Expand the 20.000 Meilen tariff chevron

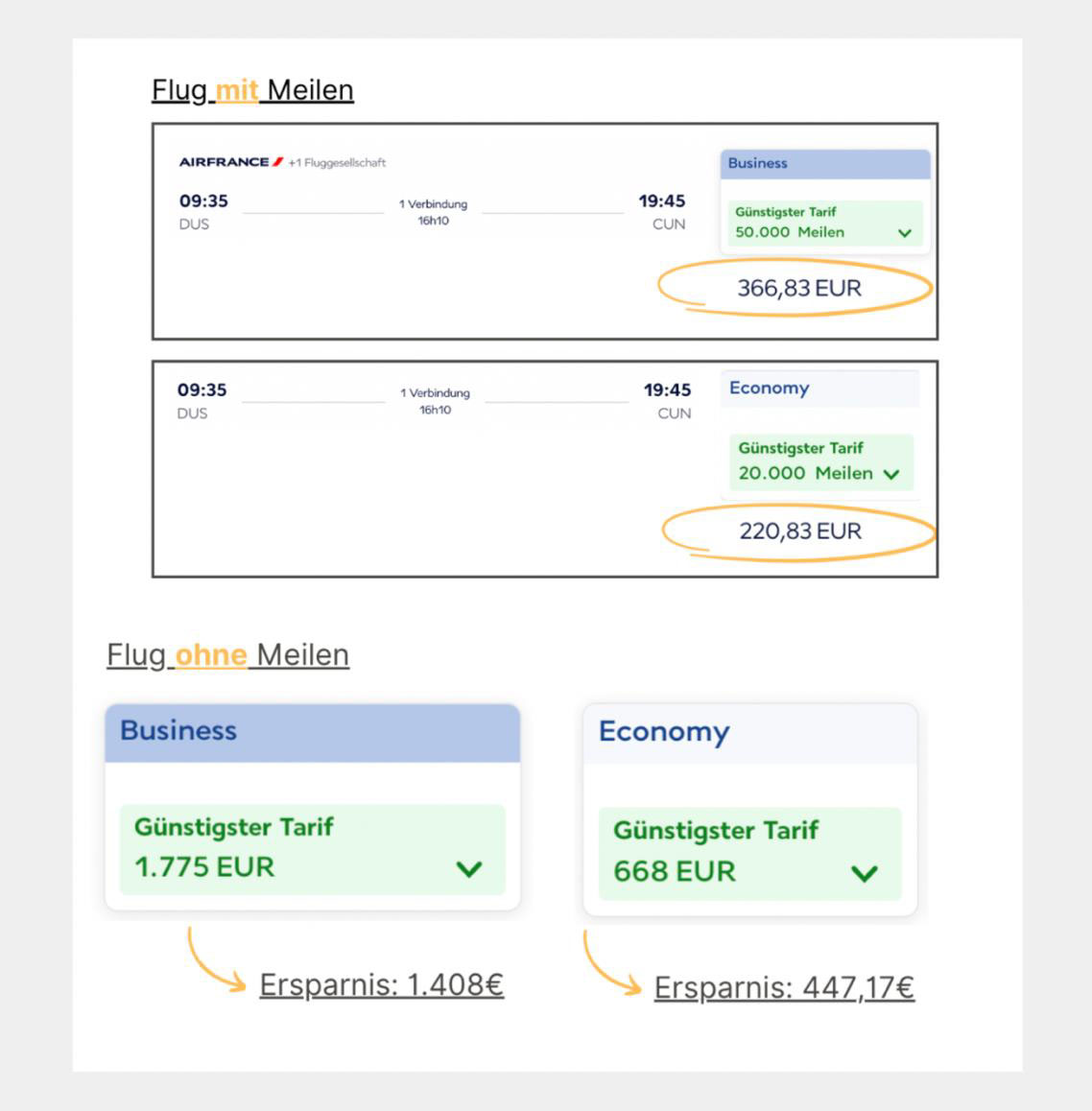point(891,474)
